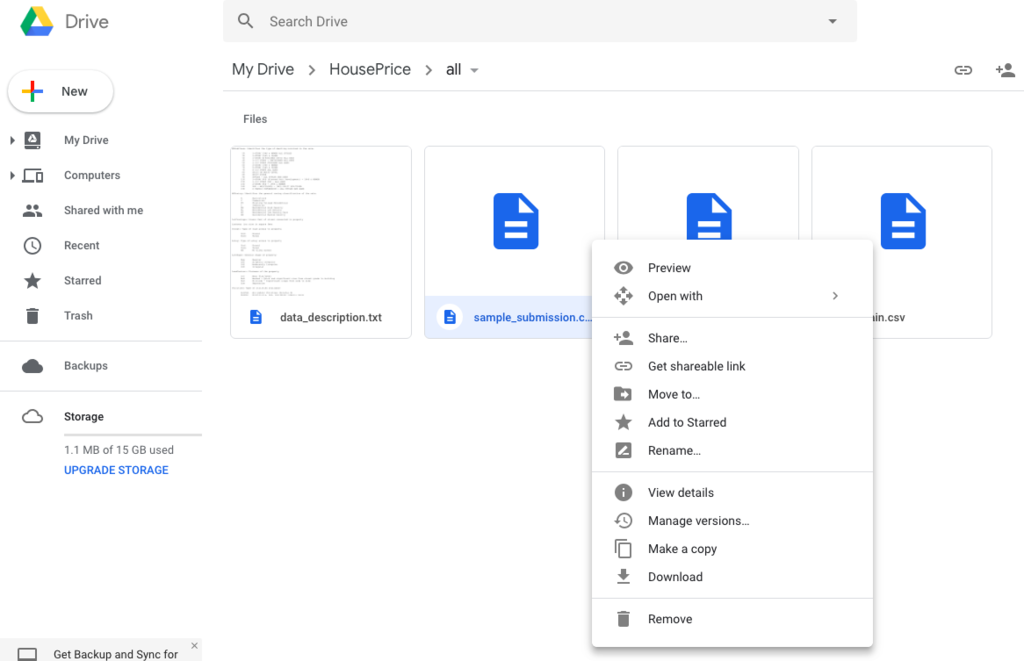This screenshot has height=661, width=1024.
Task: Open the Recent section
Action: pyautogui.click(x=82, y=246)
